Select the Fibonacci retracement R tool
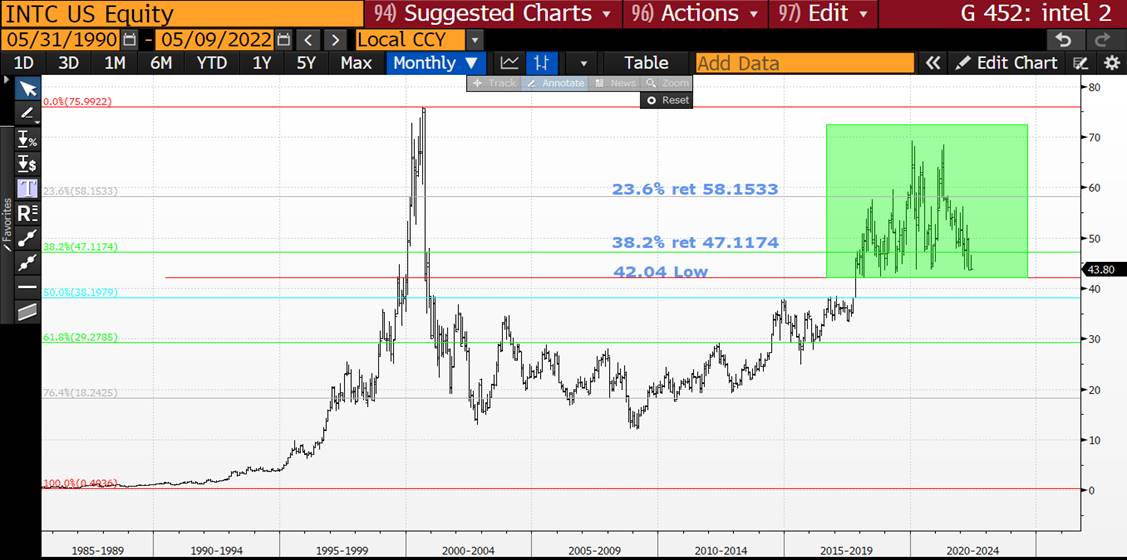The height and width of the screenshot is (560, 1127). pos(28,213)
